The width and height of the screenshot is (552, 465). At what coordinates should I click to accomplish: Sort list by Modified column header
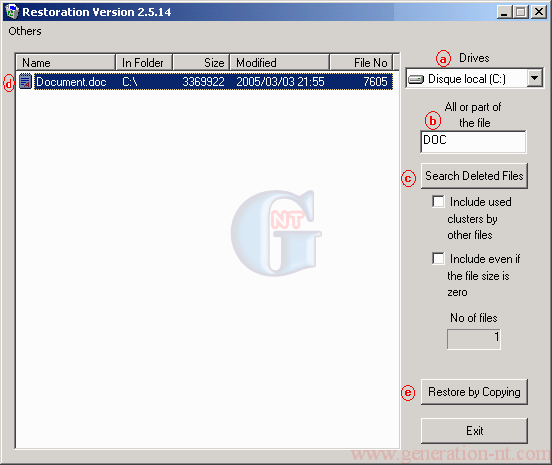coord(280,62)
